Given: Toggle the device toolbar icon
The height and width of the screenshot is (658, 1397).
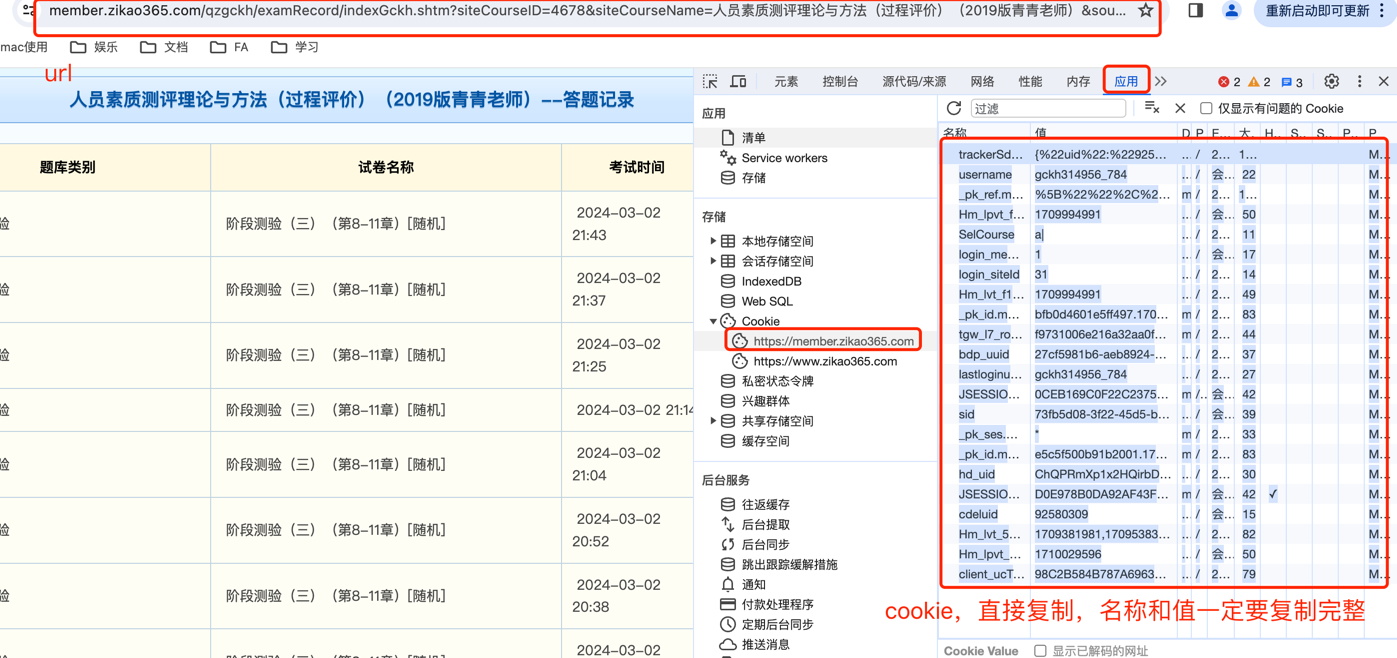Looking at the screenshot, I should click(738, 82).
